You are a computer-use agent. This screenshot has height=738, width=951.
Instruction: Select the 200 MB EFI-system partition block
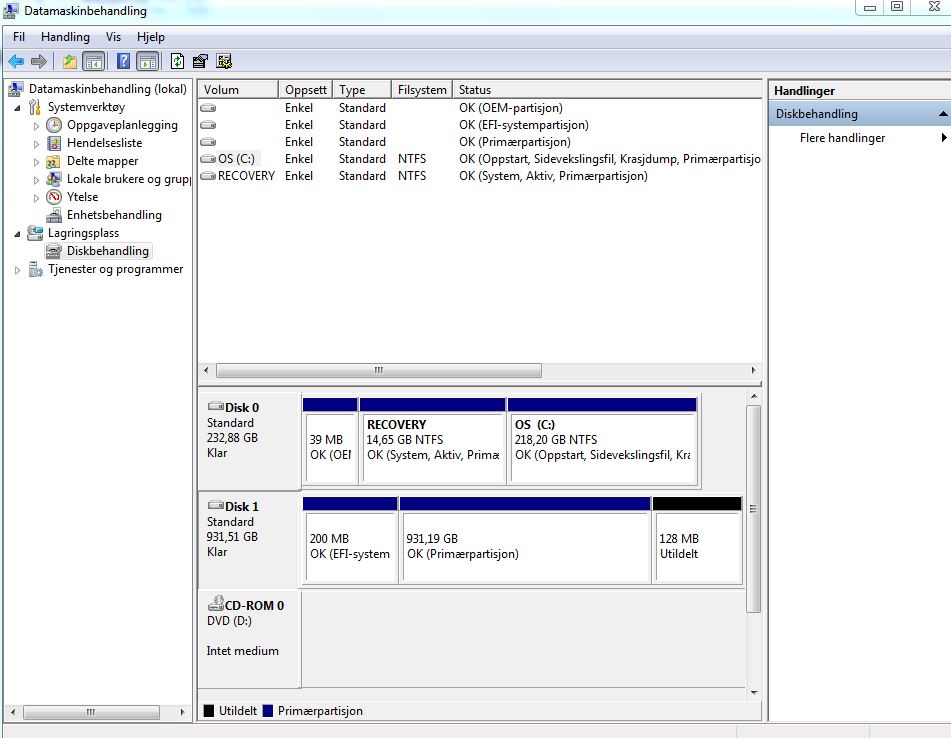click(350, 540)
